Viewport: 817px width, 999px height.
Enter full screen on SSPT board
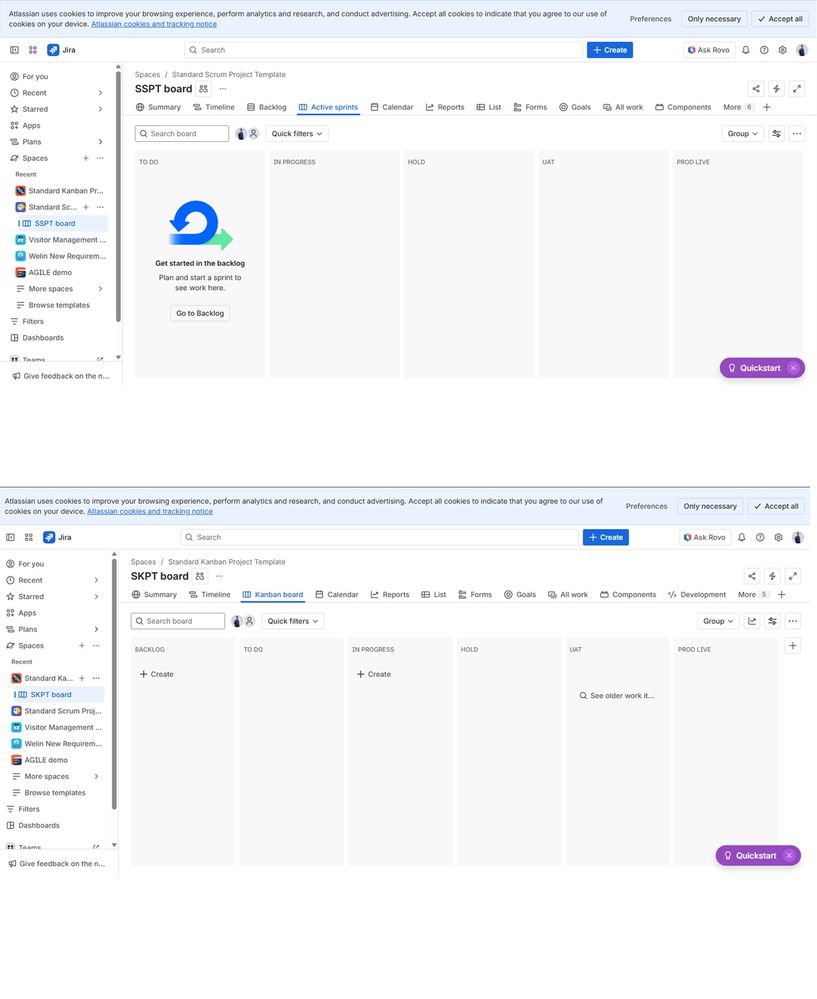pyautogui.click(x=797, y=89)
